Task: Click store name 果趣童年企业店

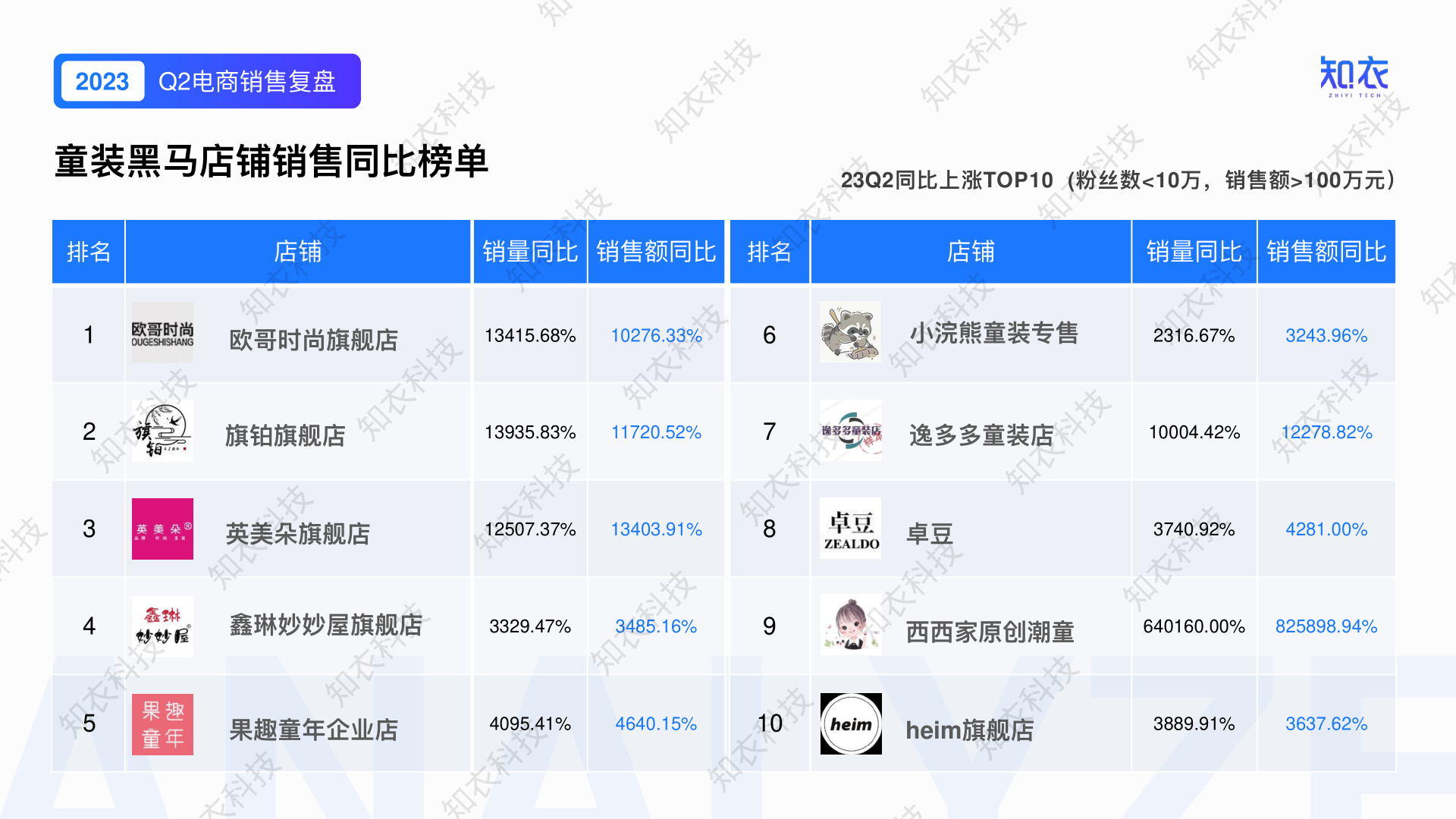Action: (313, 730)
